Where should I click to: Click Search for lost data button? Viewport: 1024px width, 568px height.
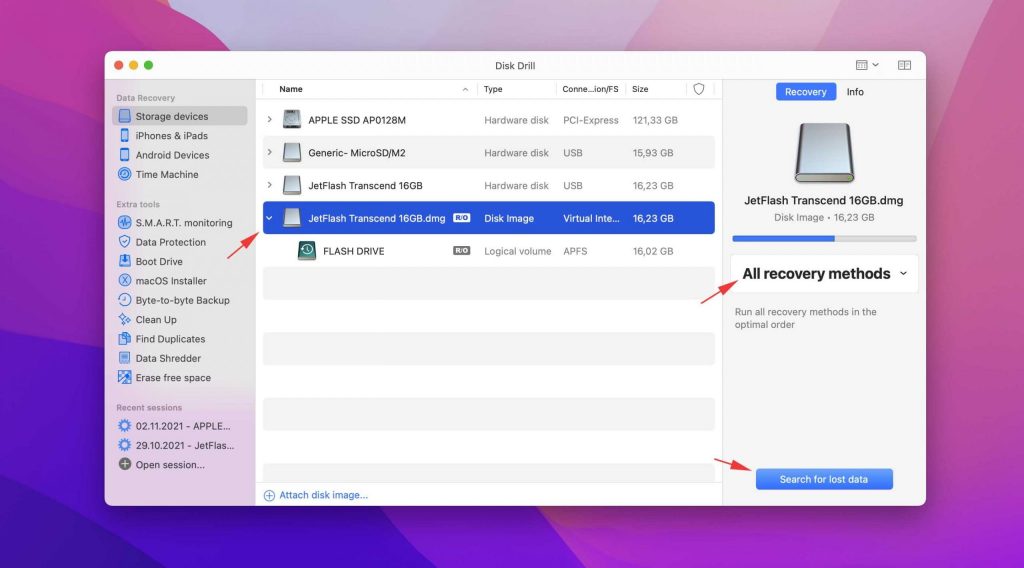(824, 479)
